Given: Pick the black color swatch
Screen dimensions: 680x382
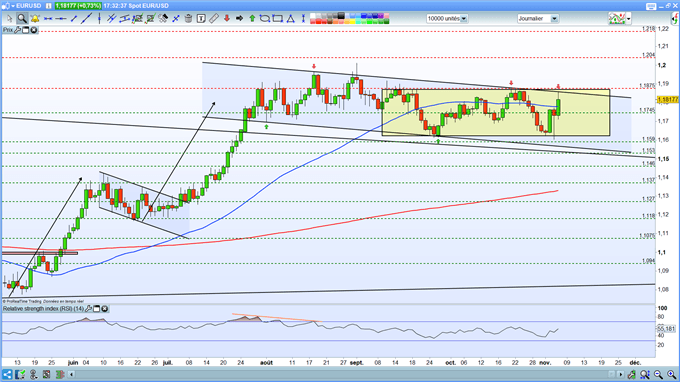Looking at the screenshot, I should [x=341, y=16].
